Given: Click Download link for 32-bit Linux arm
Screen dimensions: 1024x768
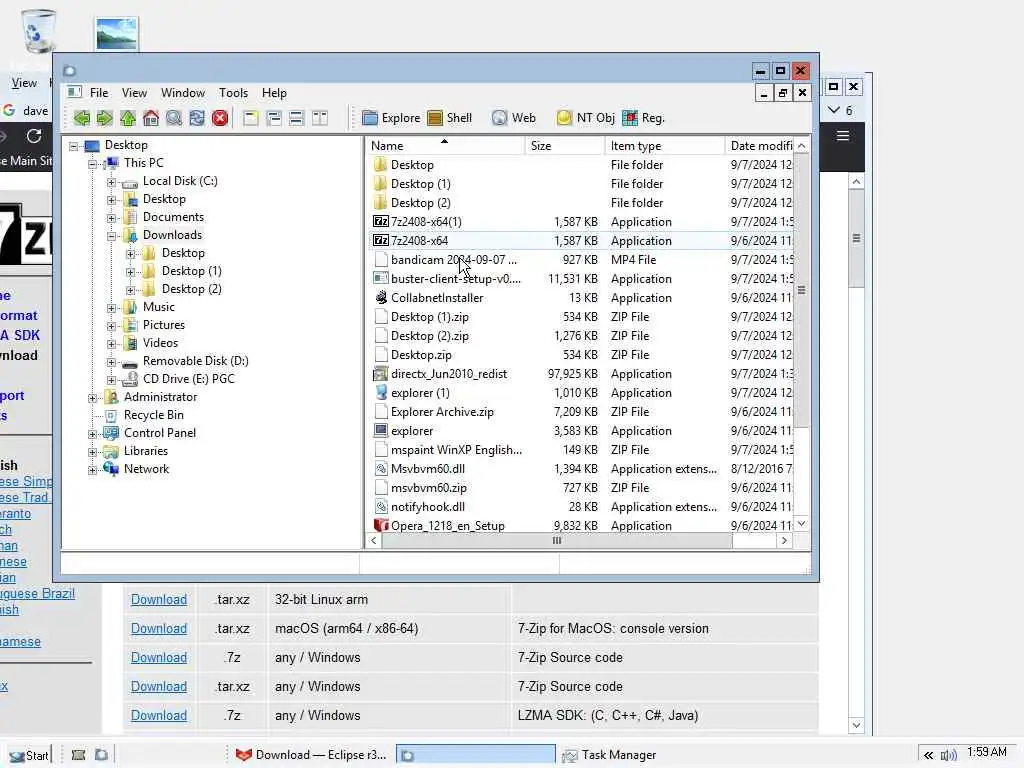Looking at the screenshot, I should 159,600.
